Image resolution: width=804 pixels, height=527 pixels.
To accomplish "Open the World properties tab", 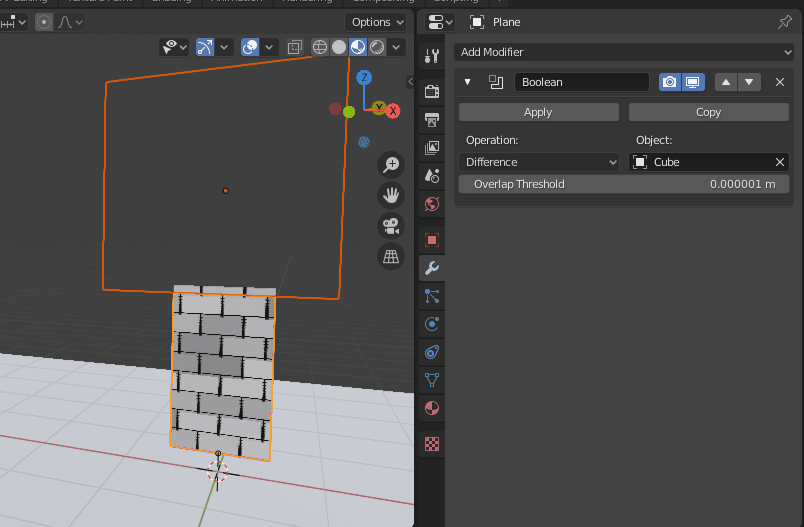I will [x=432, y=204].
